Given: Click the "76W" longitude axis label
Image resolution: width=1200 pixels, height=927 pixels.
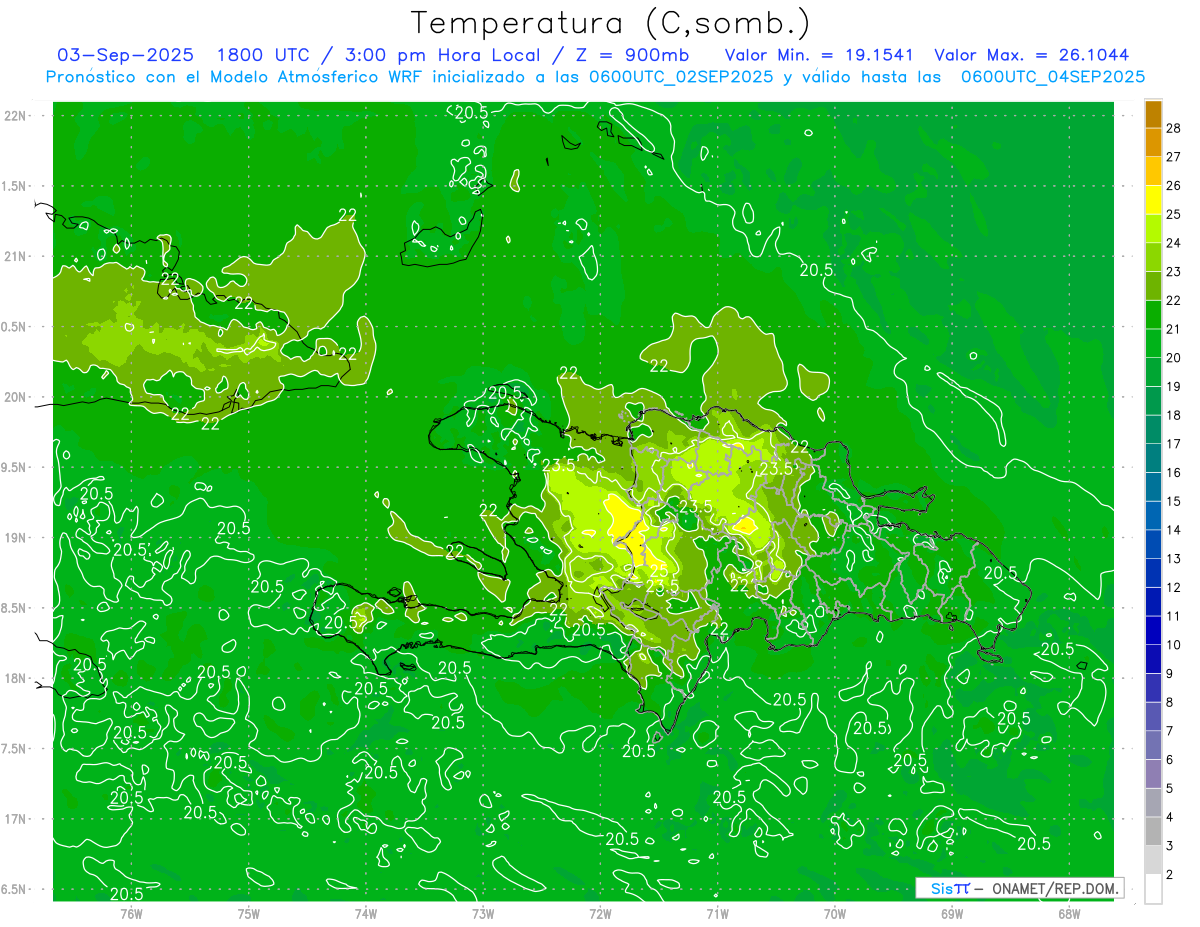Looking at the screenshot, I should tap(131, 913).
